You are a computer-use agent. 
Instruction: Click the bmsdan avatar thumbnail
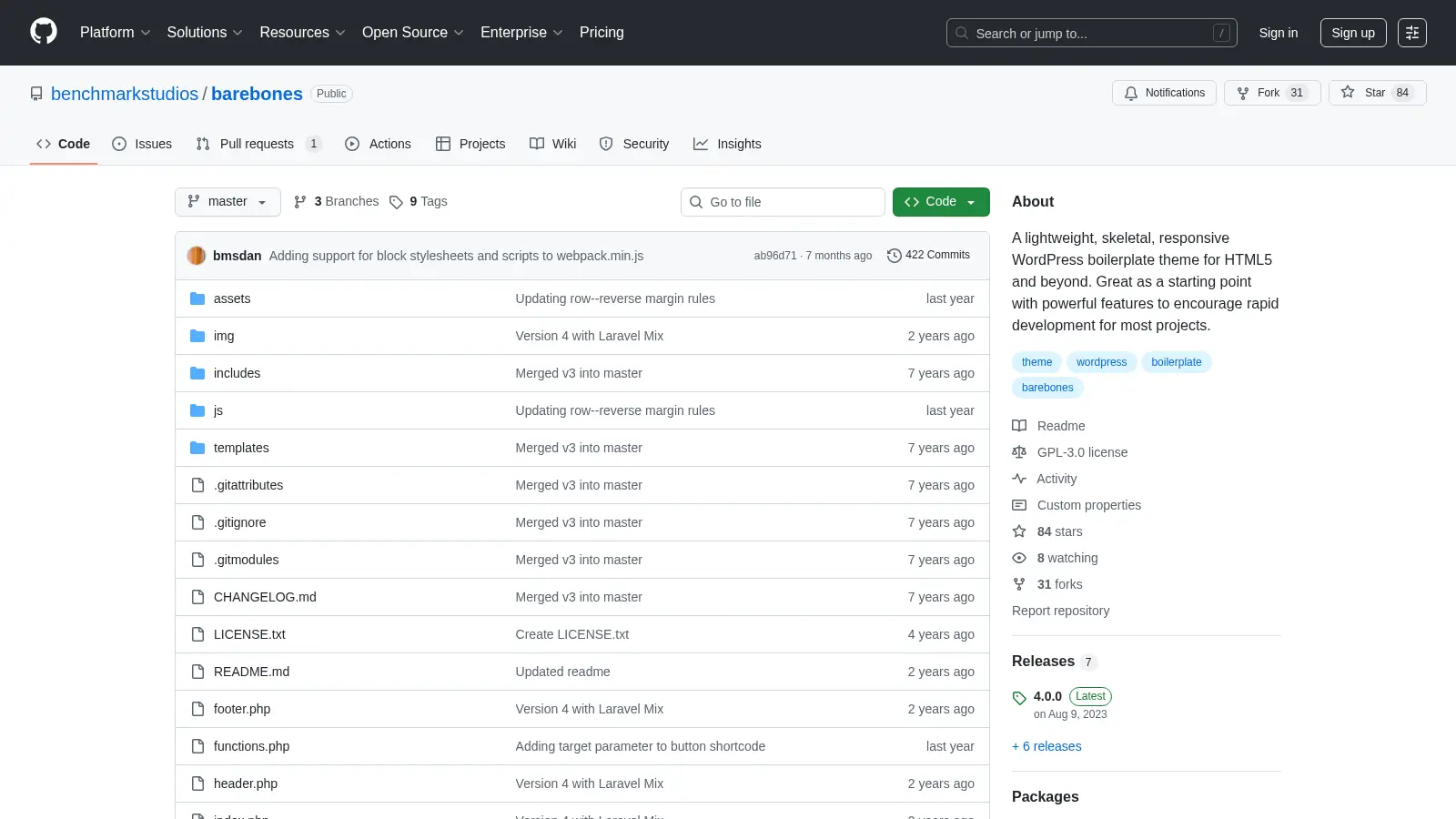197,256
